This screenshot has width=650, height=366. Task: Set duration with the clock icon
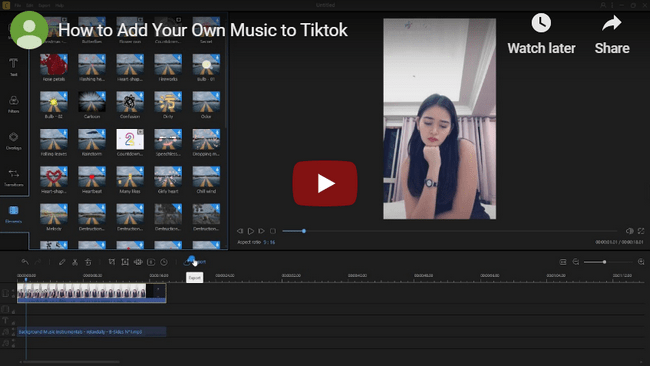point(164,262)
